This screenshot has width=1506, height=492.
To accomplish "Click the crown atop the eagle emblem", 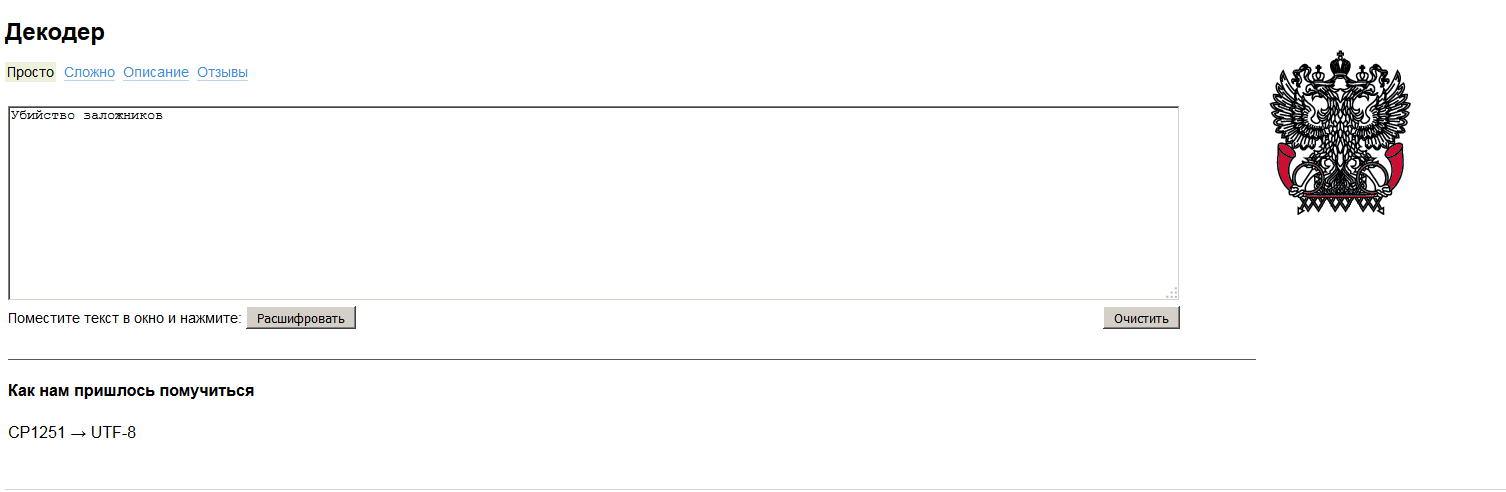I will click(x=1339, y=64).
